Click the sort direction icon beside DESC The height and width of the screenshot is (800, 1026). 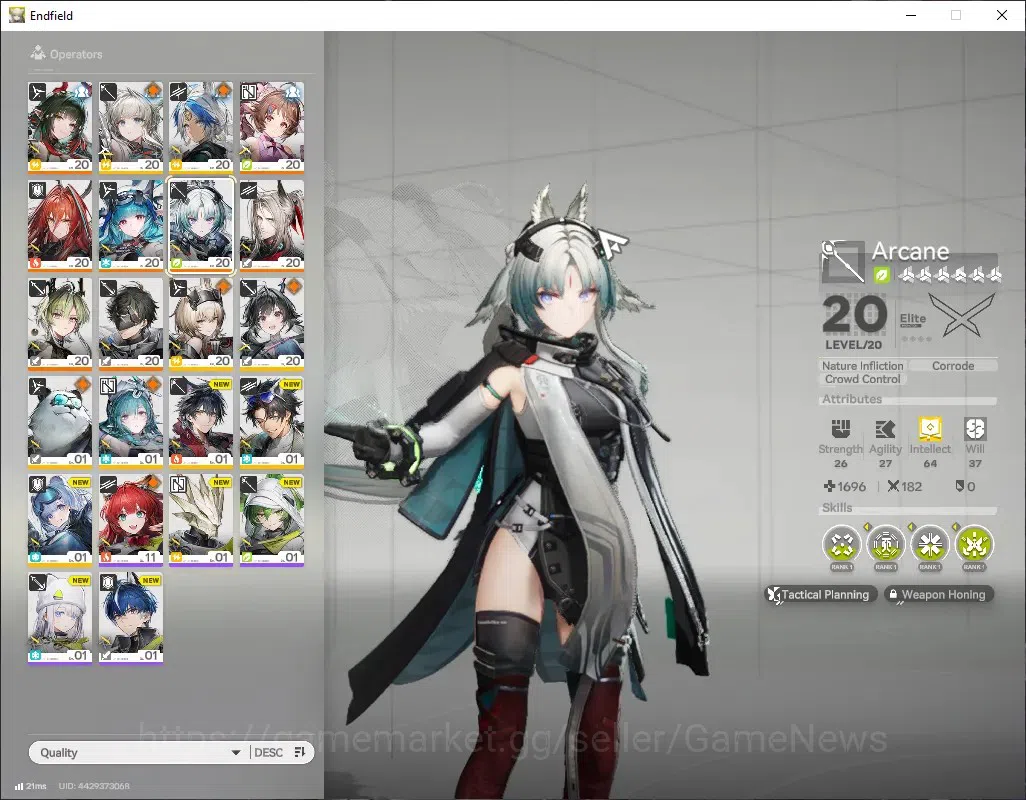(x=300, y=752)
